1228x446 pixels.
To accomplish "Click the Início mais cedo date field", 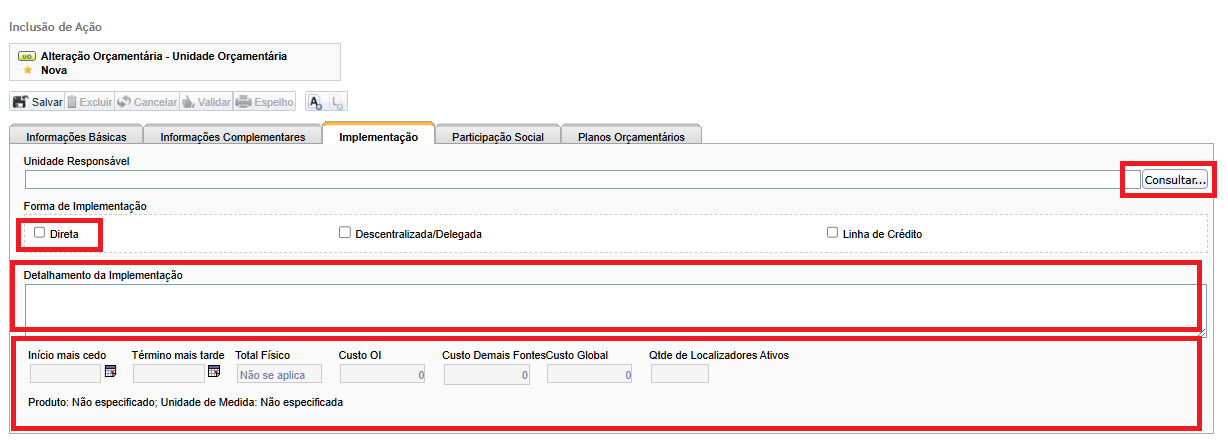I will [65, 374].
